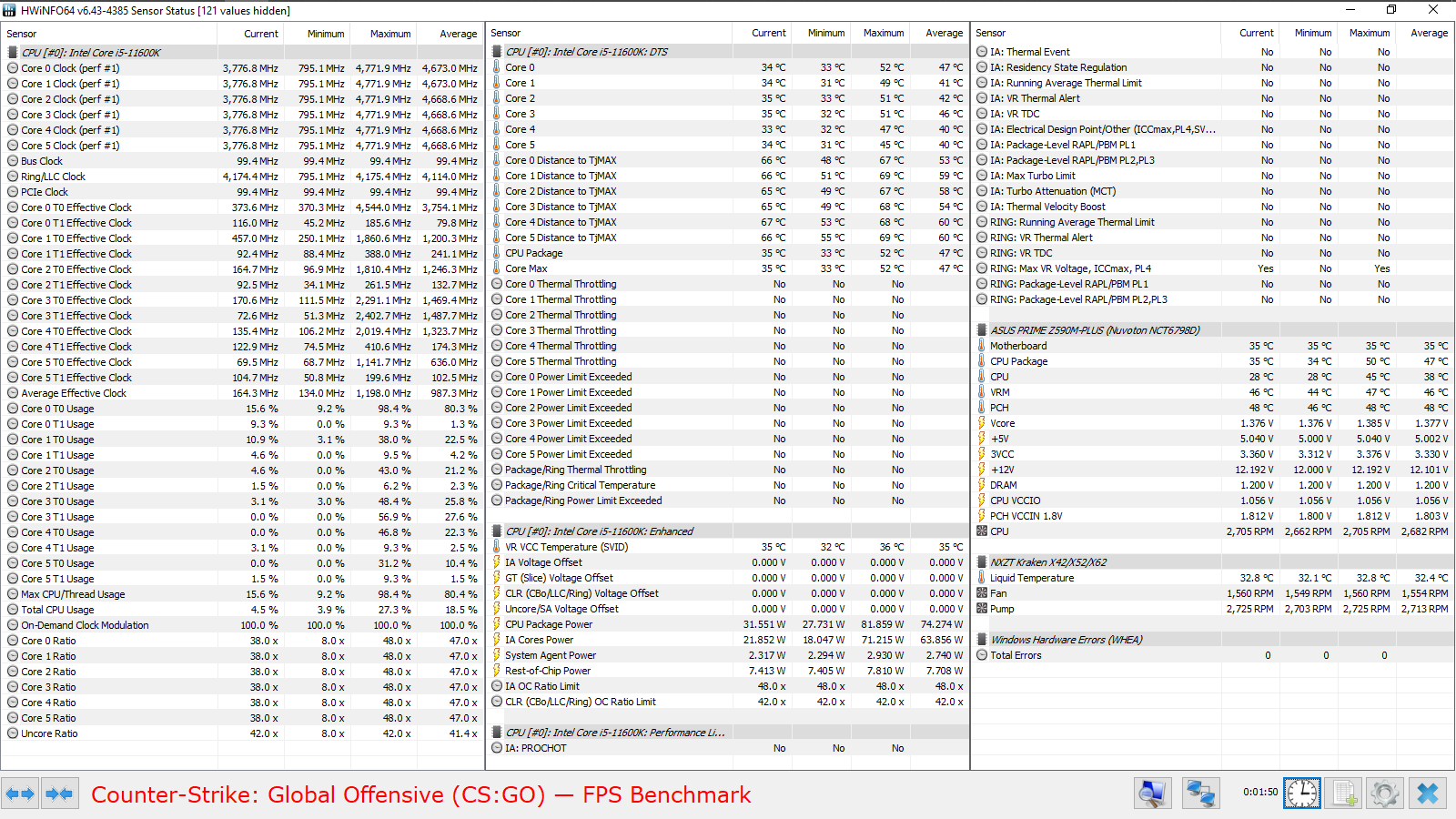Click the lightning bolt icon beside Vcore
Viewport: 1456px width, 819px height.
pos(982,423)
